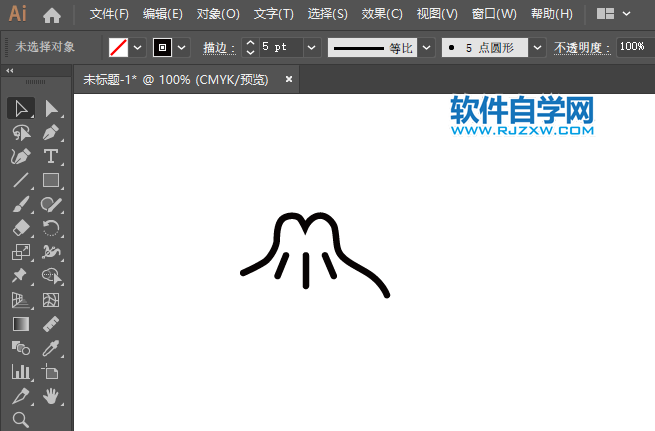The image size is (655, 431).
Task: Activate the Eraser tool
Action: coord(20,229)
